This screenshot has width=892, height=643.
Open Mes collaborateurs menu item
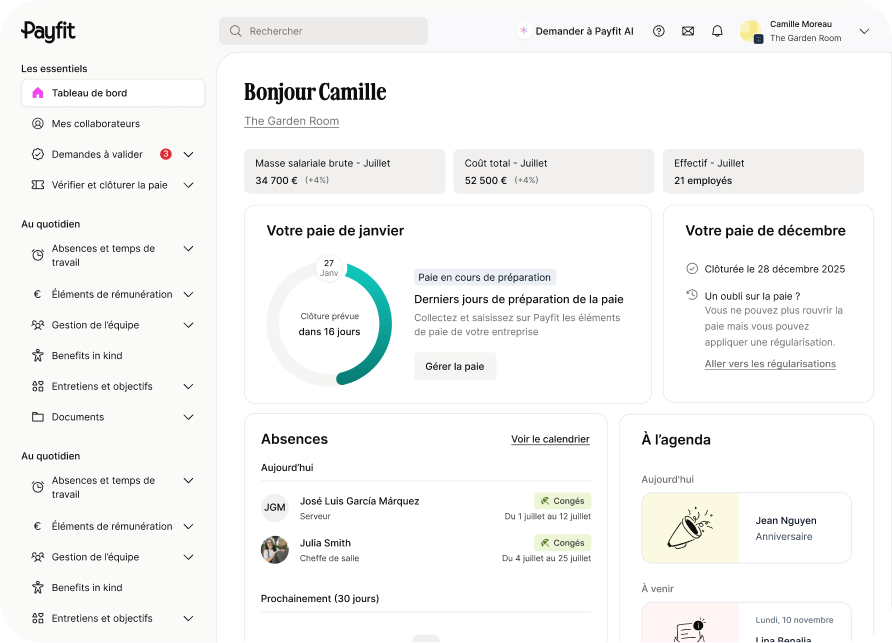[x=113, y=123]
